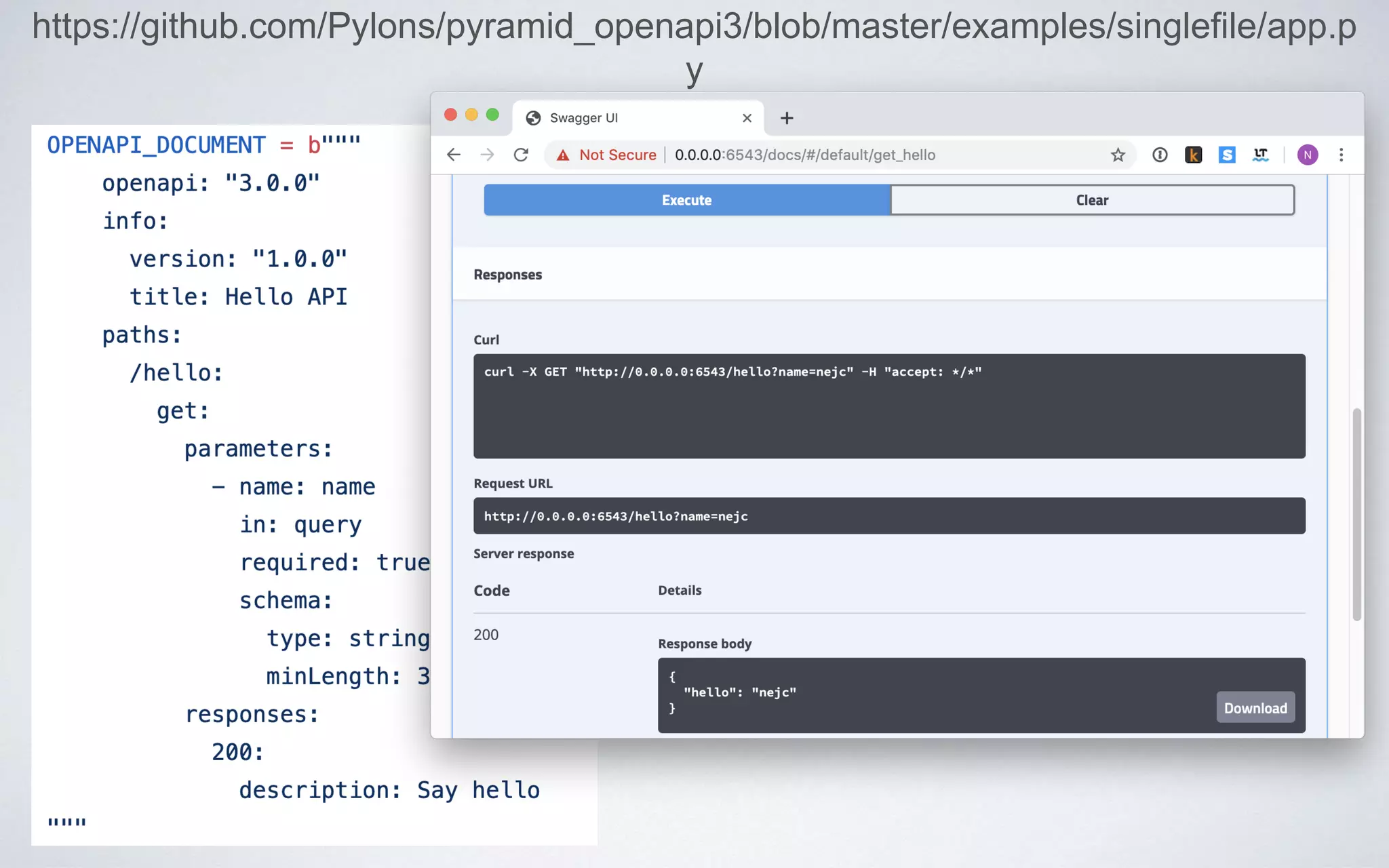Image resolution: width=1389 pixels, height=868 pixels.
Task: Click the title: Hello API line
Action: click(x=238, y=297)
